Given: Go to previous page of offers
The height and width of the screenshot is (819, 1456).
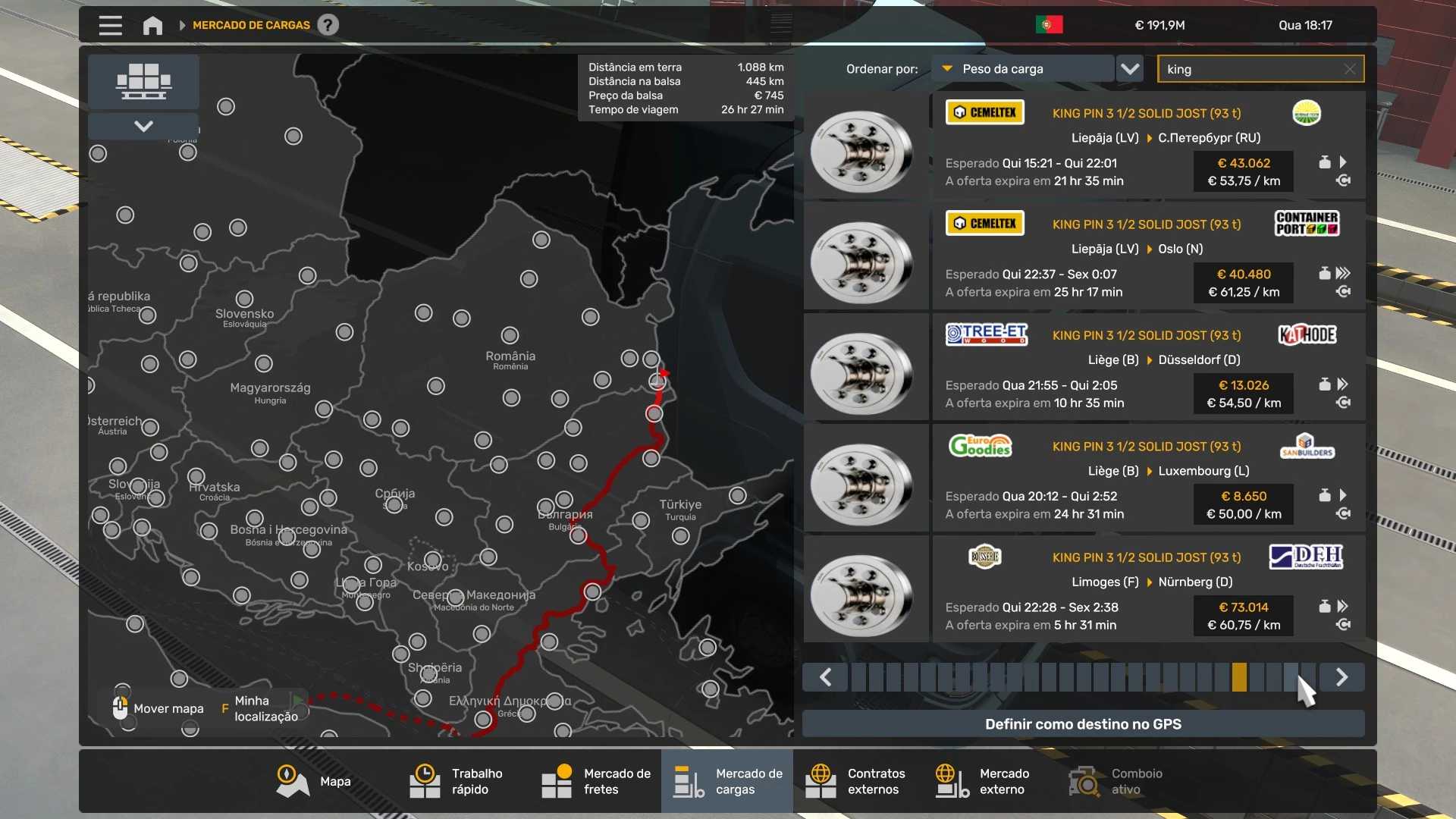Looking at the screenshot, I should (x=826, y=677).
